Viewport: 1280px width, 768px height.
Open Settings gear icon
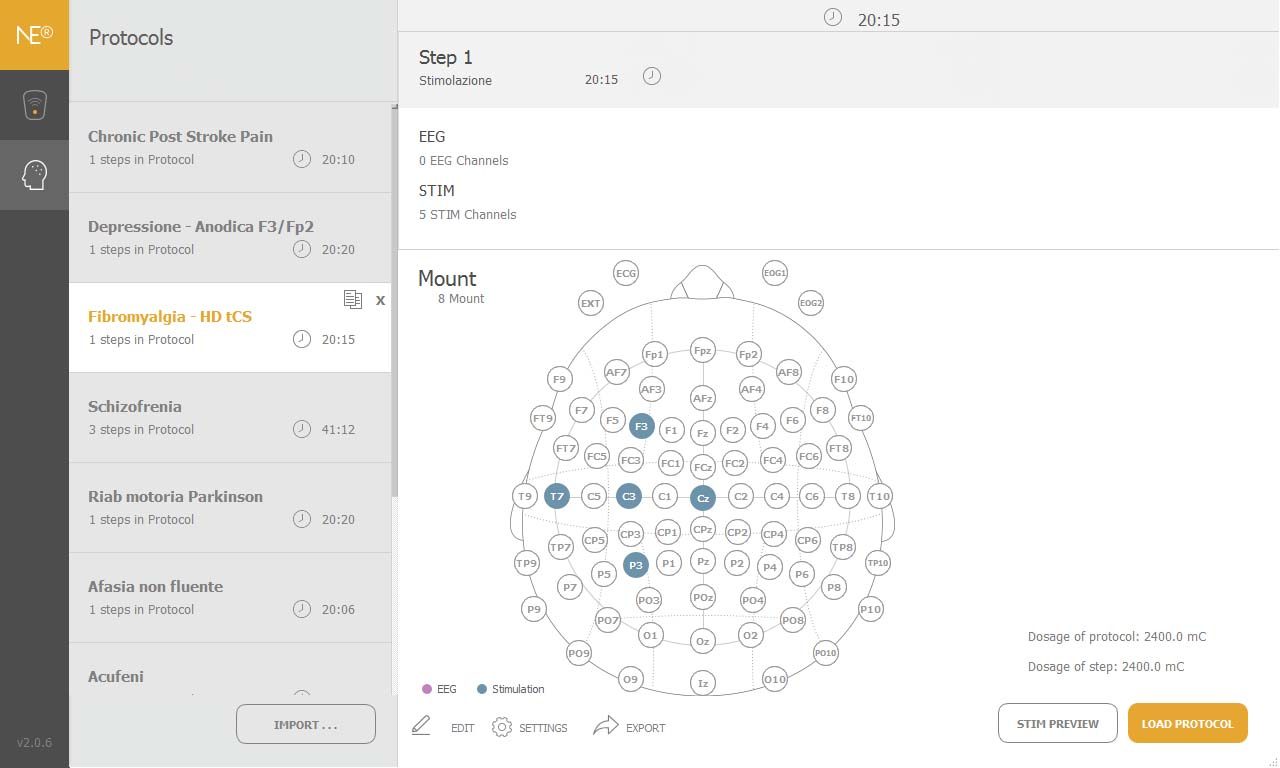pos(502,727)
